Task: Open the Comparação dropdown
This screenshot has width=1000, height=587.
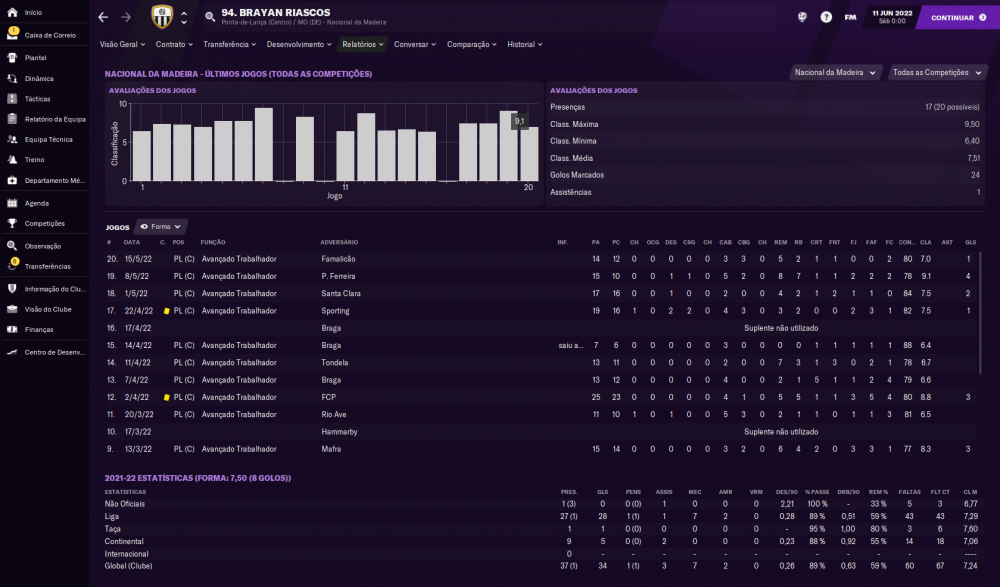Action: pos(471,44)
